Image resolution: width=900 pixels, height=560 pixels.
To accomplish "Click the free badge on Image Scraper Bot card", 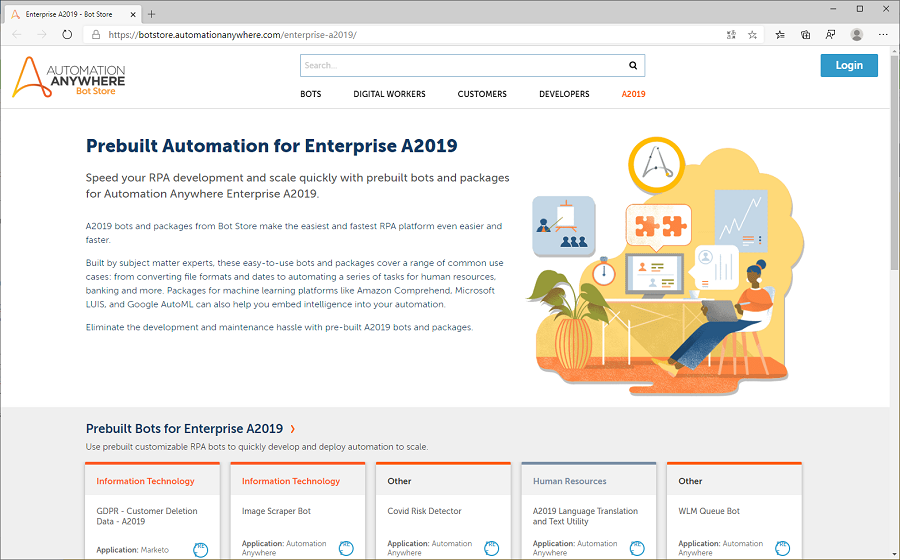I will pyautogui.click(x=346, y=548).
